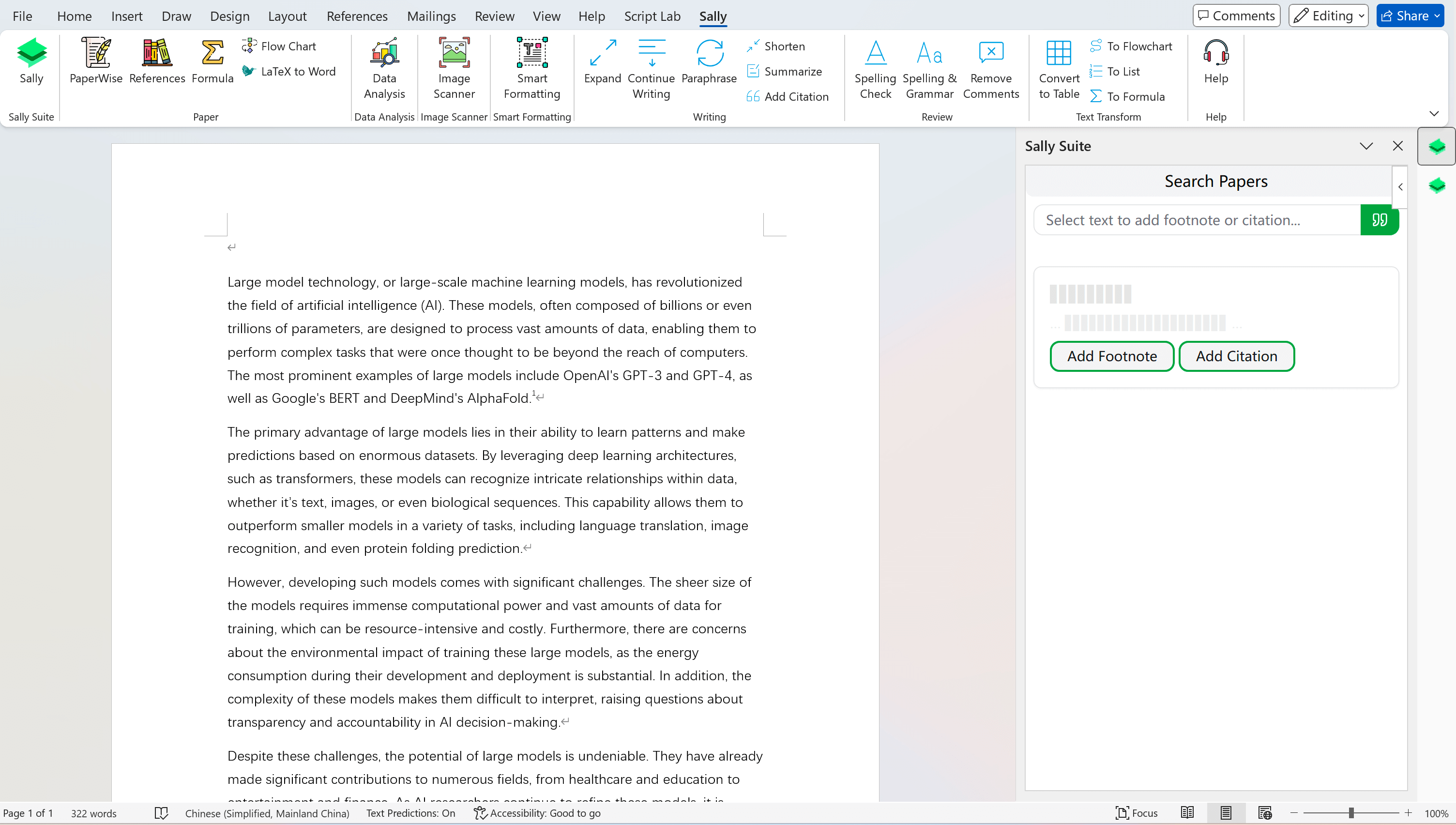This screenshot has height=825, width=1456.
Task: Open Accessibility: Good to go status
Action: click(x=537, y=813)
